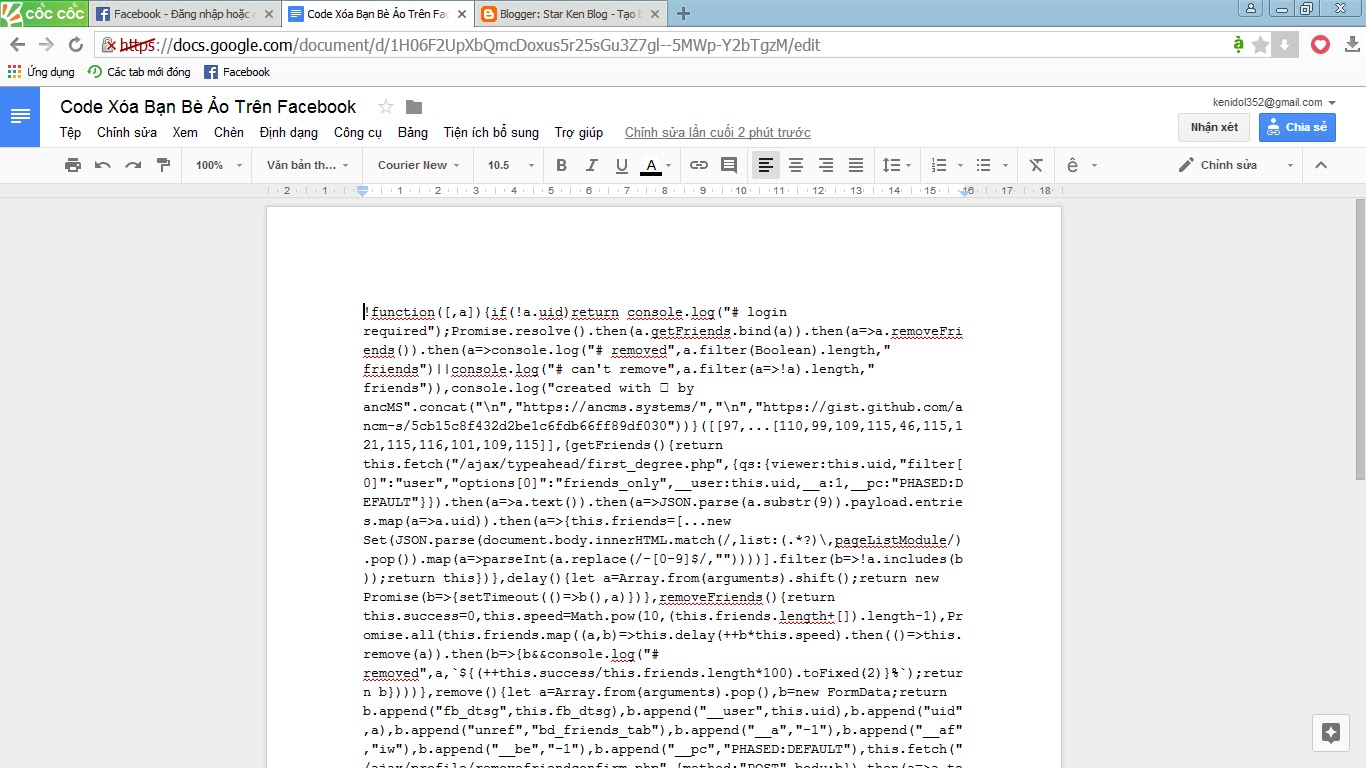
Task: Open numbered list options
Action: coord(947,165)
